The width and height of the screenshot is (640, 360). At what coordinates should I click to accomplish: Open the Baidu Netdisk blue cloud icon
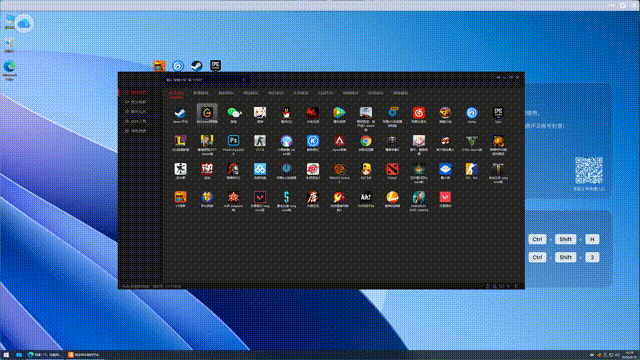[x=260, y=169]
